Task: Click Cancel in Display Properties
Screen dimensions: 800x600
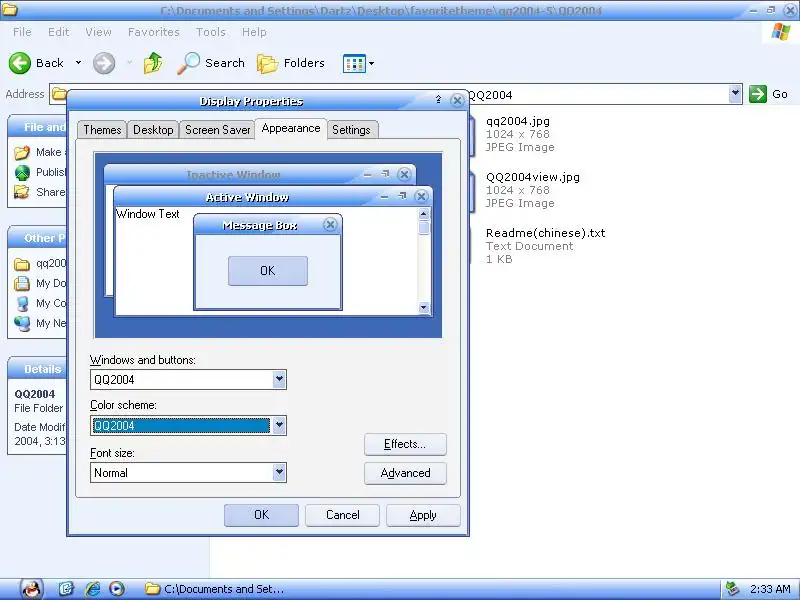Action: [x=342, y=515]
